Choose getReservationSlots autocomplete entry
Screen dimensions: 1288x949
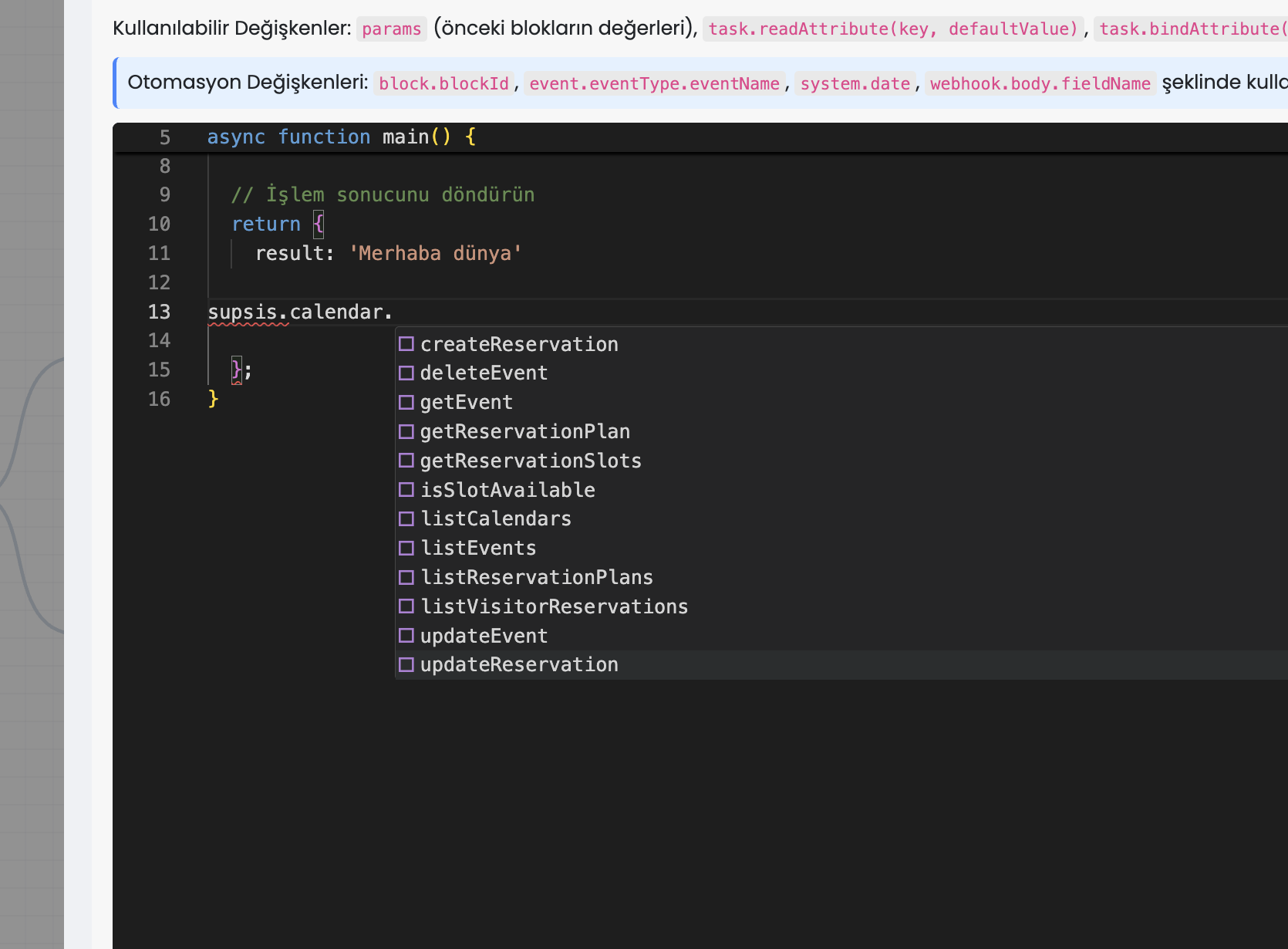point(841,461)
